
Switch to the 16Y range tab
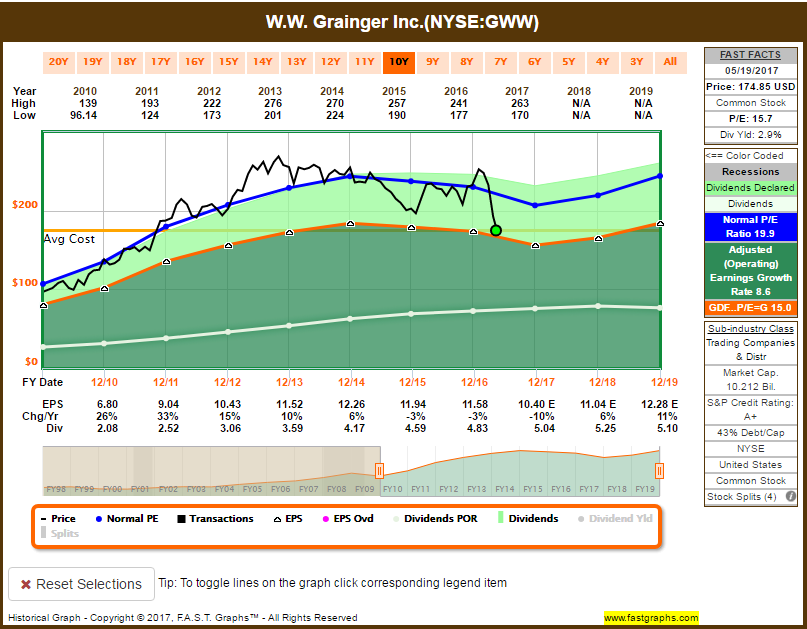[195, 62]
